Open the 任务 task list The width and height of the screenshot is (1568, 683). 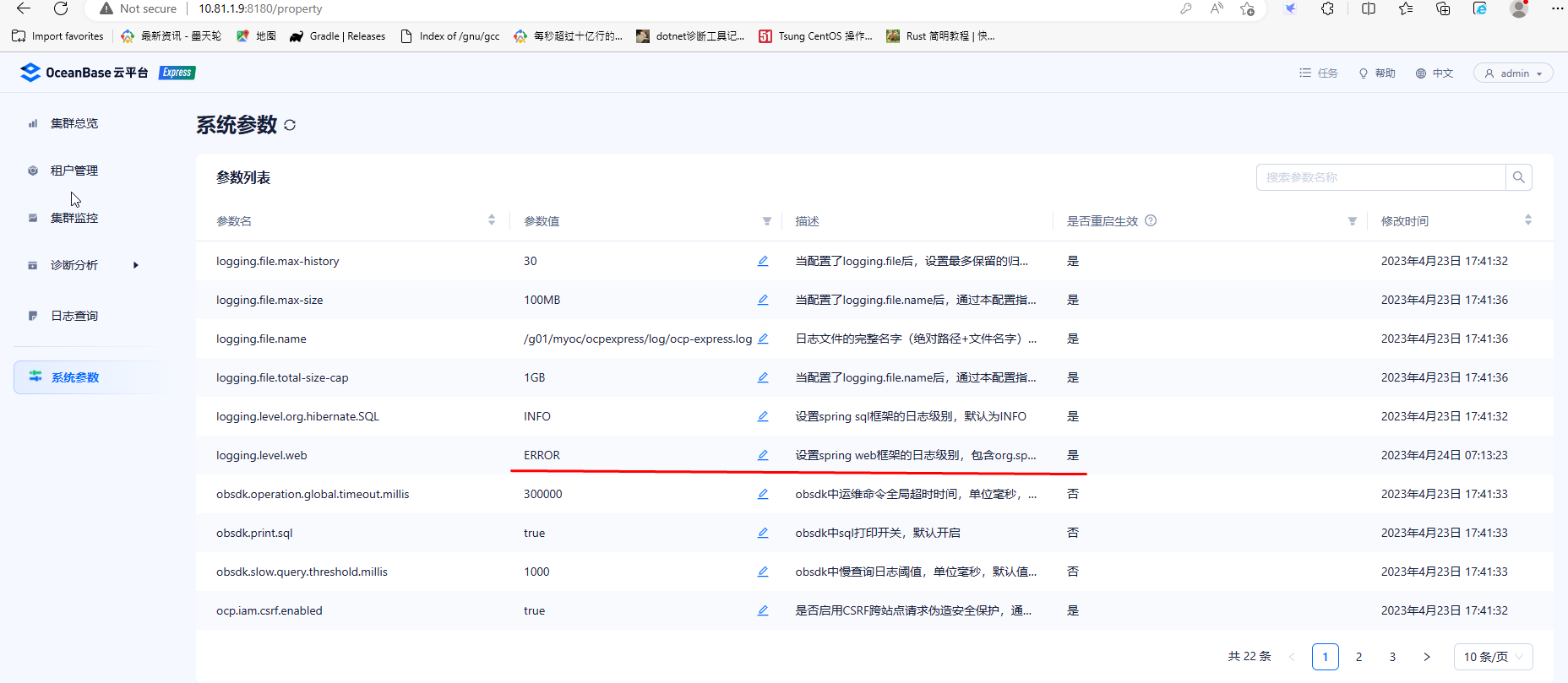pos(1319,73)
